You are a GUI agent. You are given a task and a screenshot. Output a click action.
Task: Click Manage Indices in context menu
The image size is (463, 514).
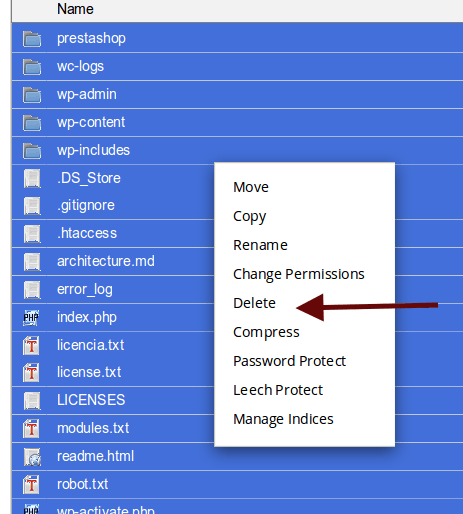pyautogui.click(x=283, y=420)
